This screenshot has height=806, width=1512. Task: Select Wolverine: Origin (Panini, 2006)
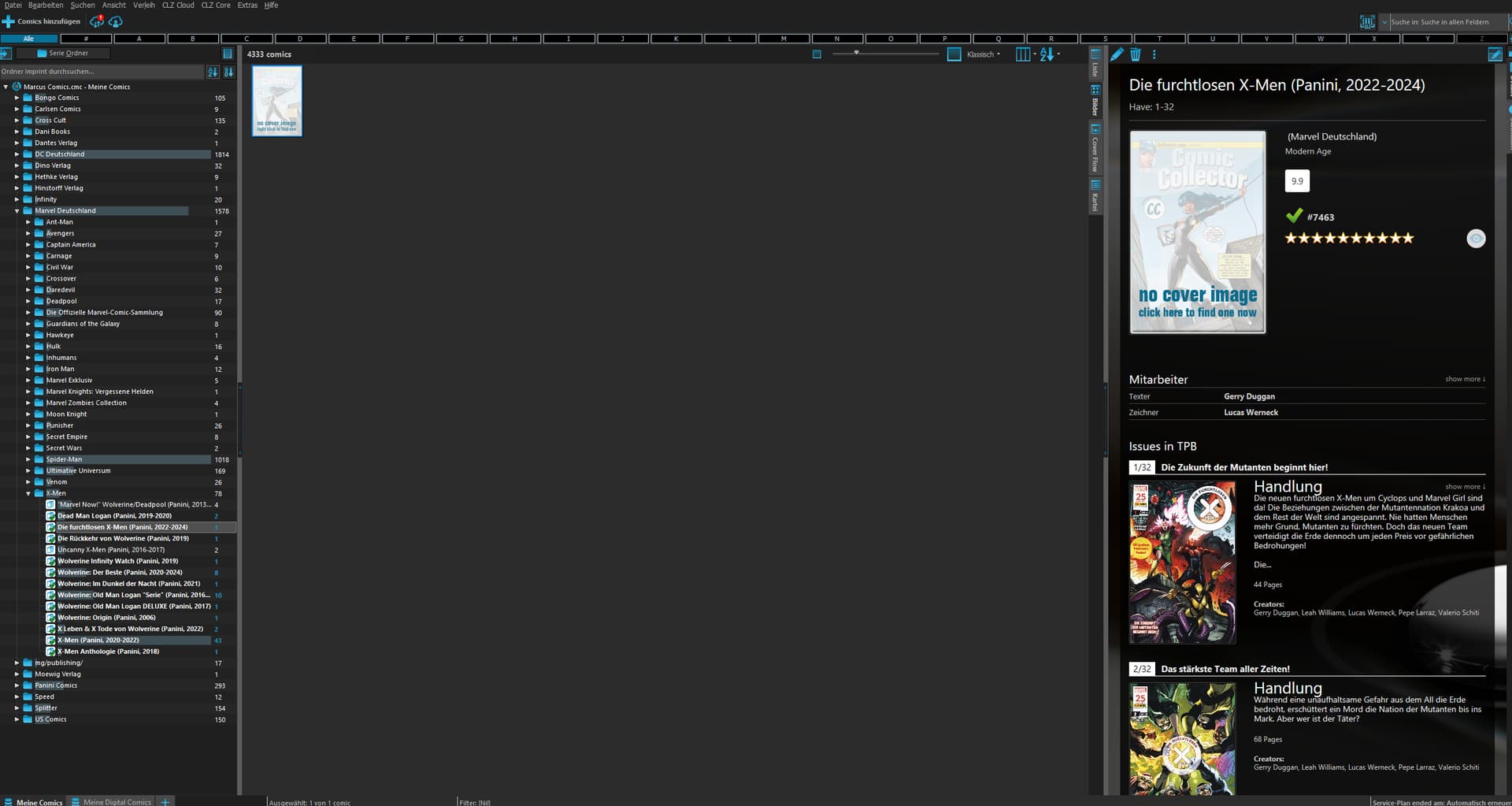106,618
